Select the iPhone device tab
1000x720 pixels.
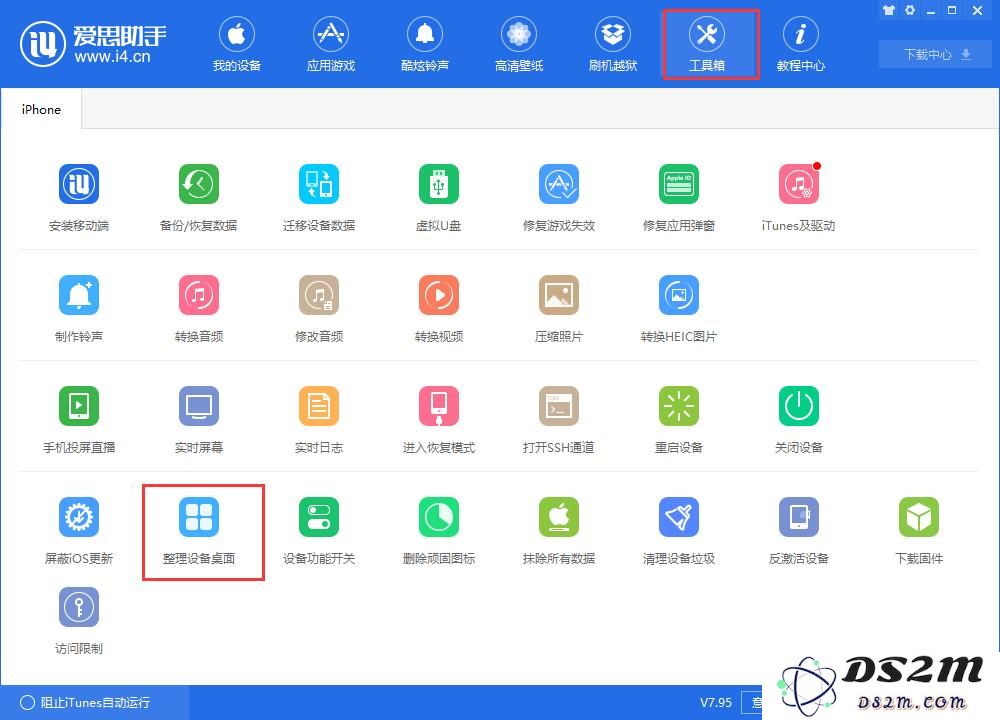click(41, 109)
